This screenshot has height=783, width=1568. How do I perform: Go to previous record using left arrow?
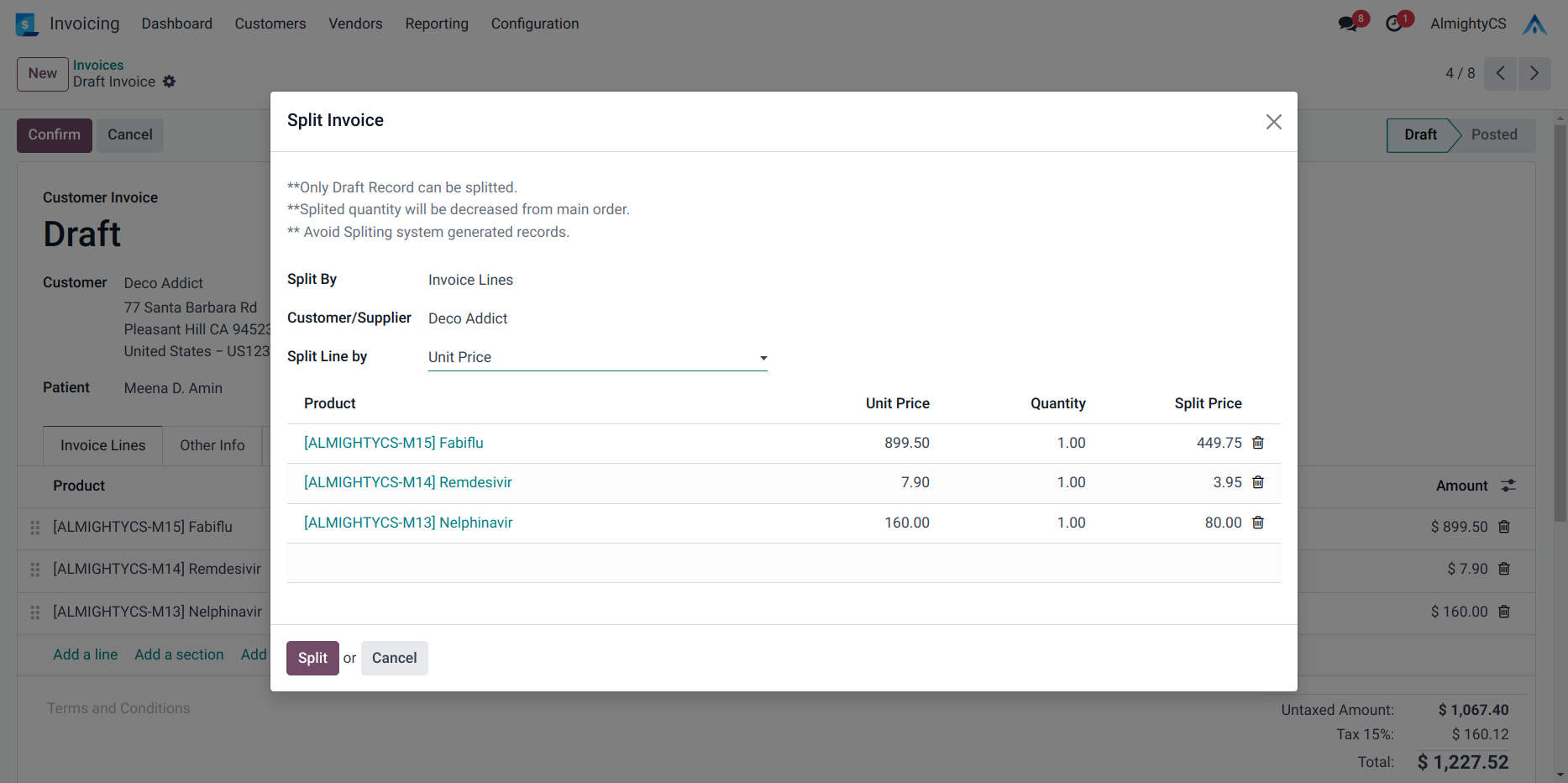[x=1500, y=73]
